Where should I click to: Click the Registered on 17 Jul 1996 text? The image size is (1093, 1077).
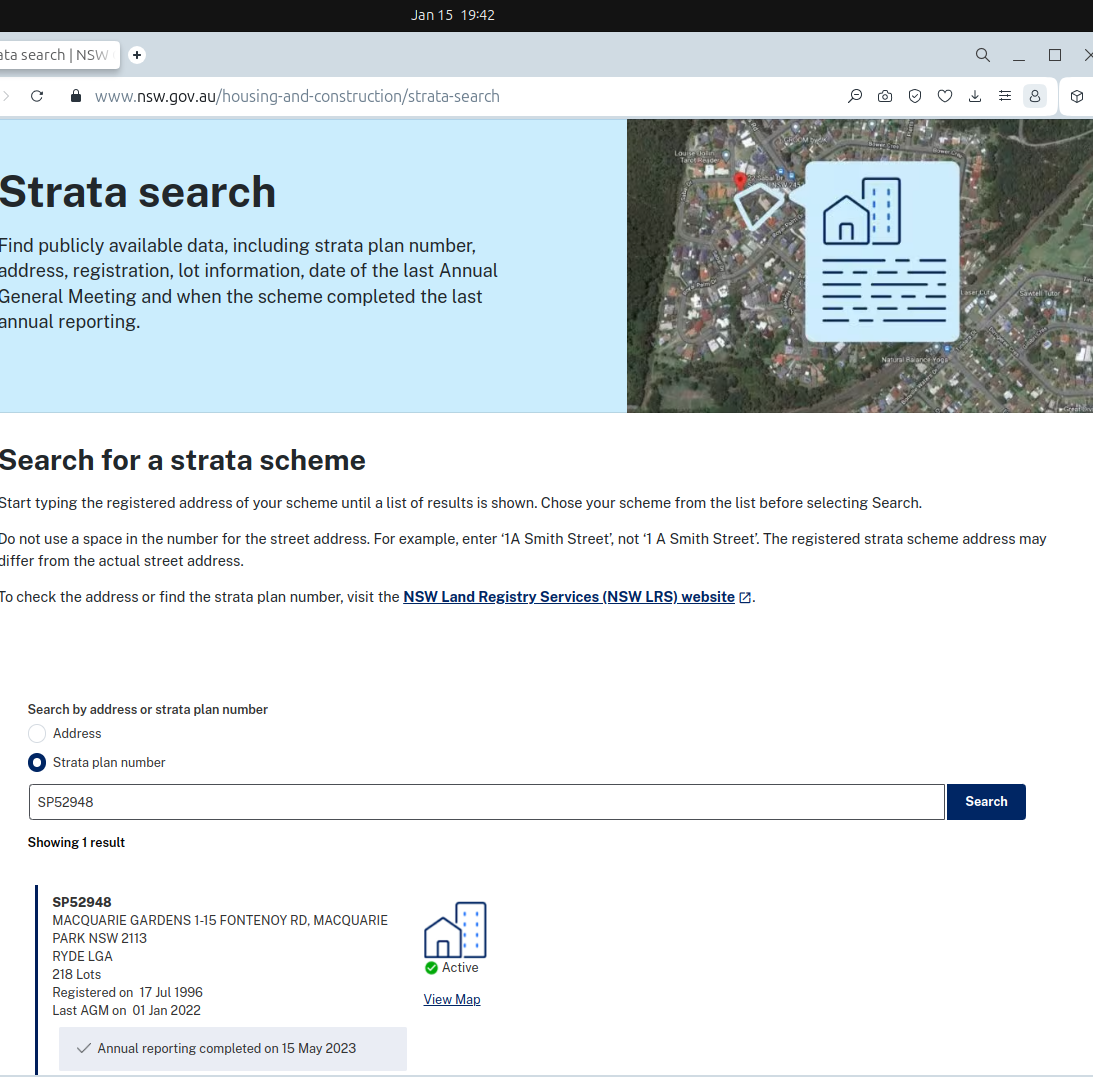click(128, 993)
